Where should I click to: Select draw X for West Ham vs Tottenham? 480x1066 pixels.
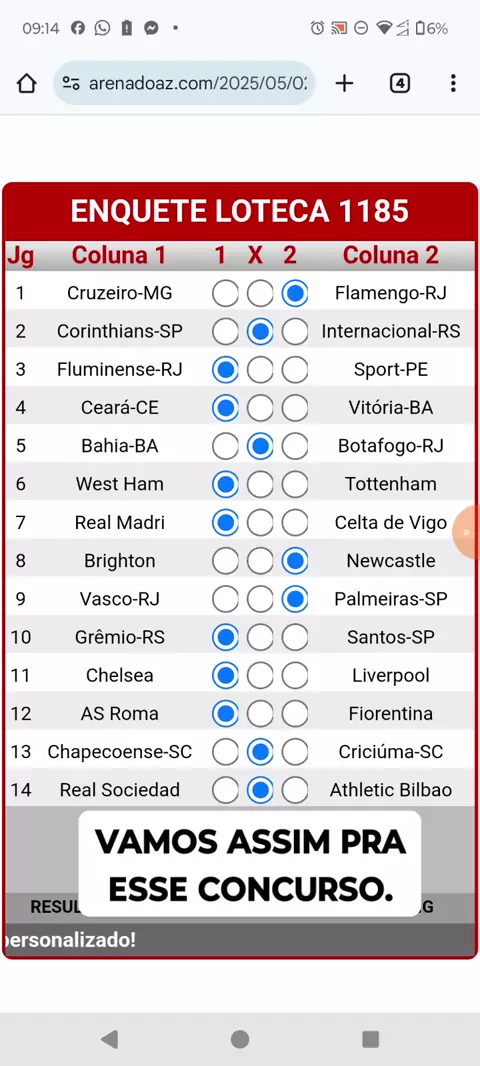(x=260, y=485)
